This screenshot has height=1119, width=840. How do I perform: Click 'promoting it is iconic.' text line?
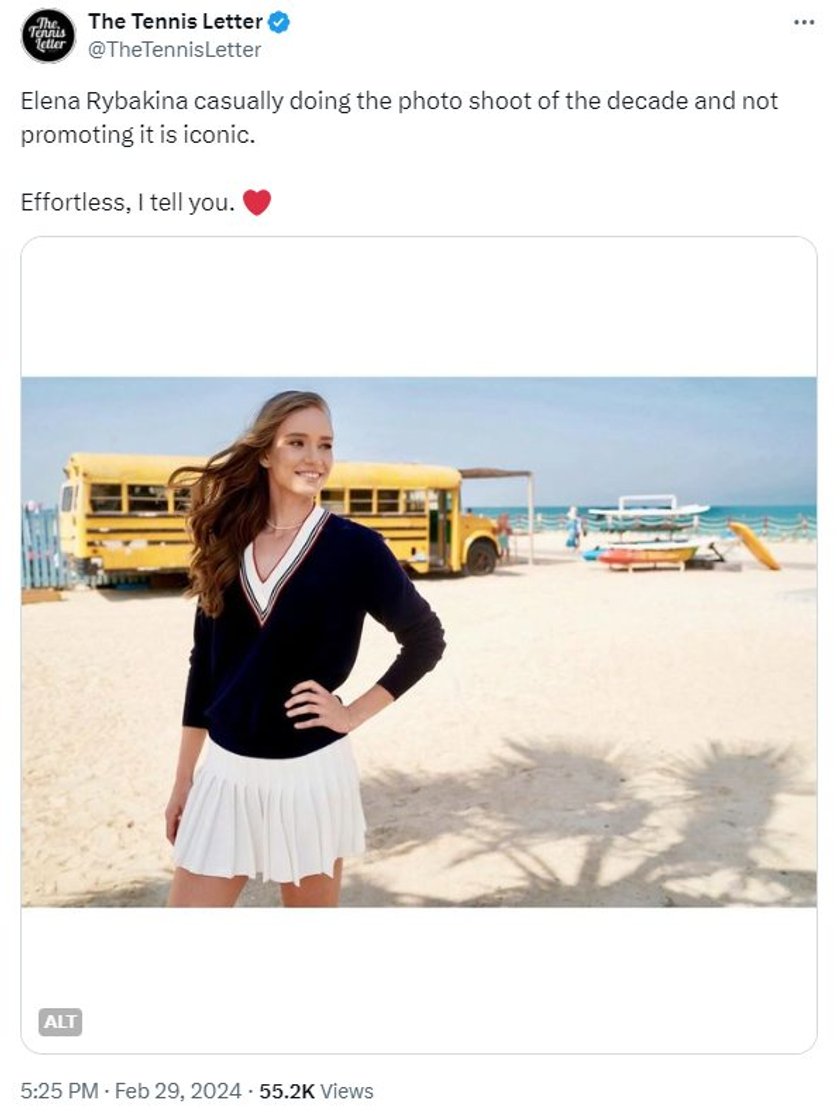point(138,135)
